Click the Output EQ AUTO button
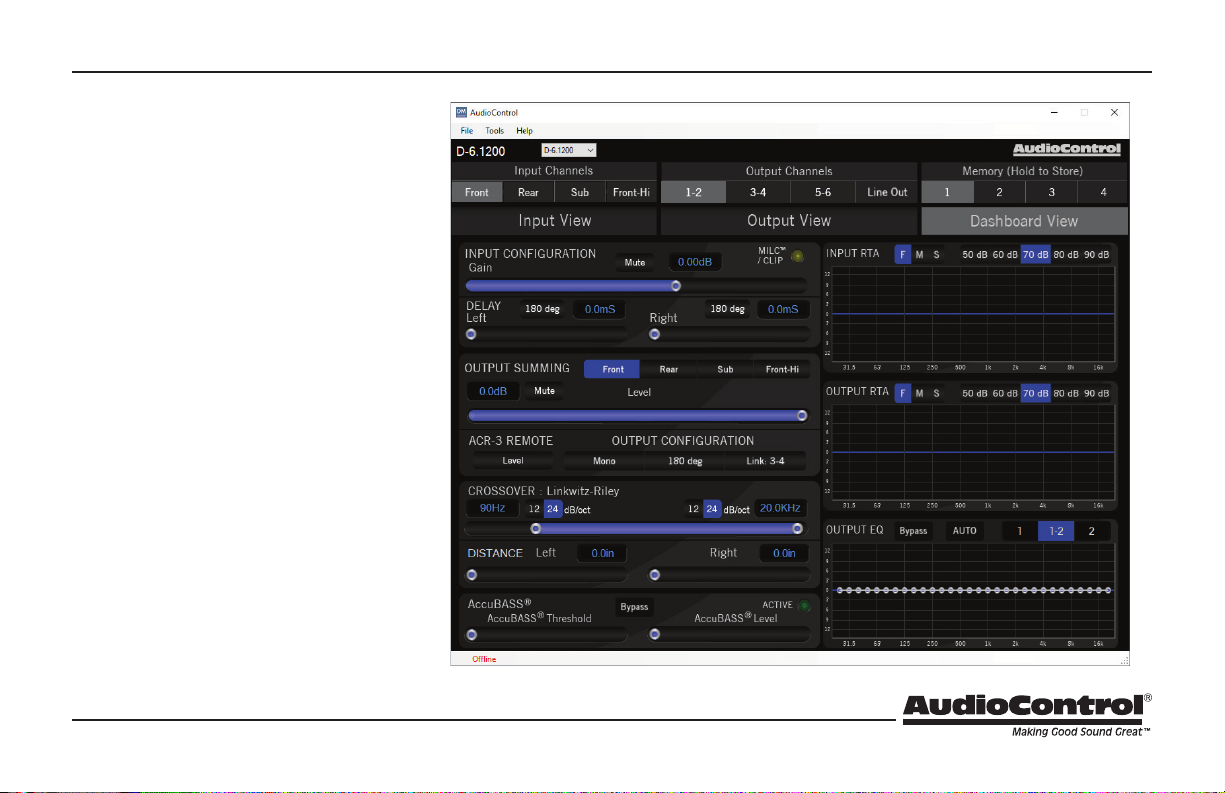This screenshot has height=793, width=1225. tap(964, 531)
